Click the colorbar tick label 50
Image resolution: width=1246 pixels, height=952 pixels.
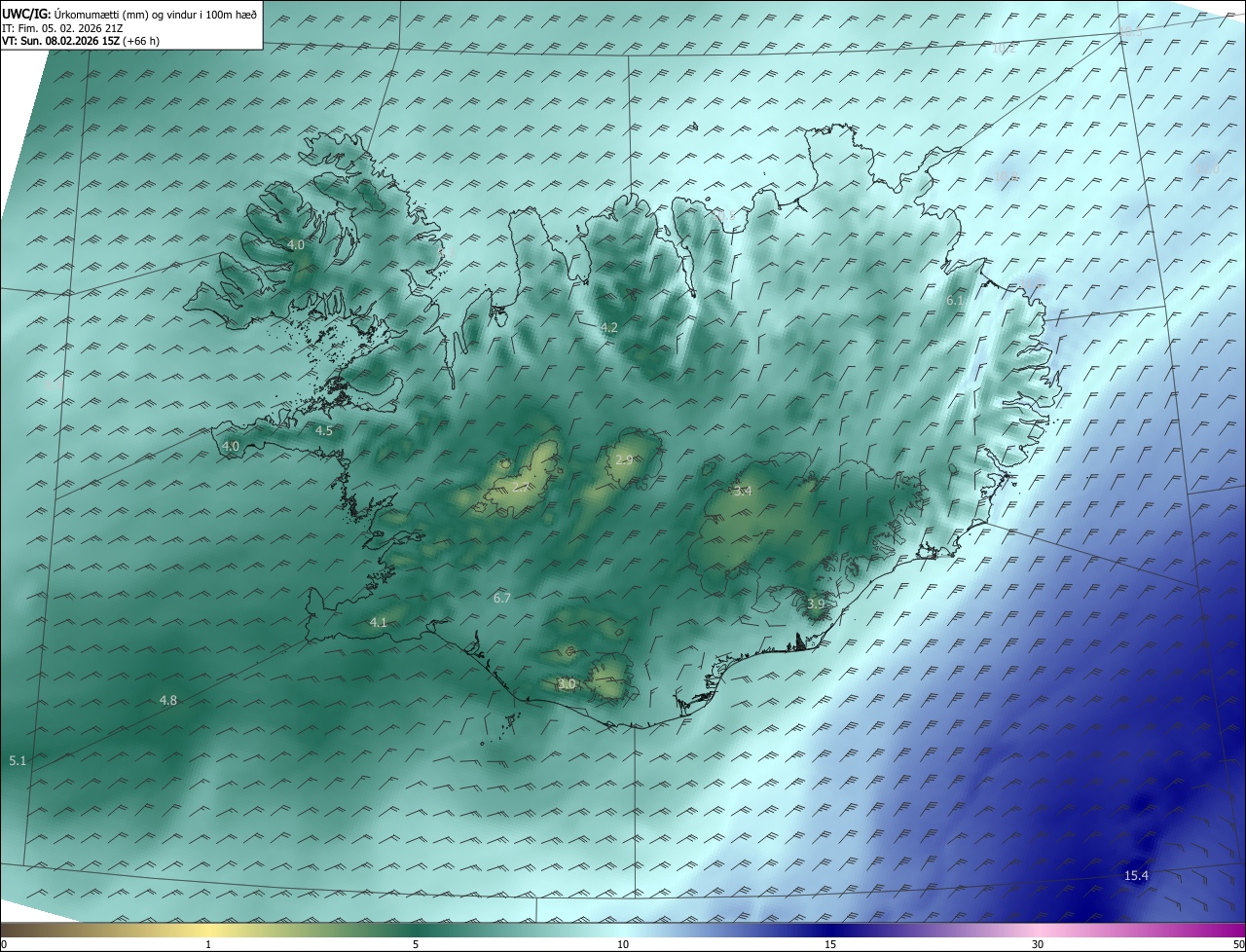point(1238,944)
